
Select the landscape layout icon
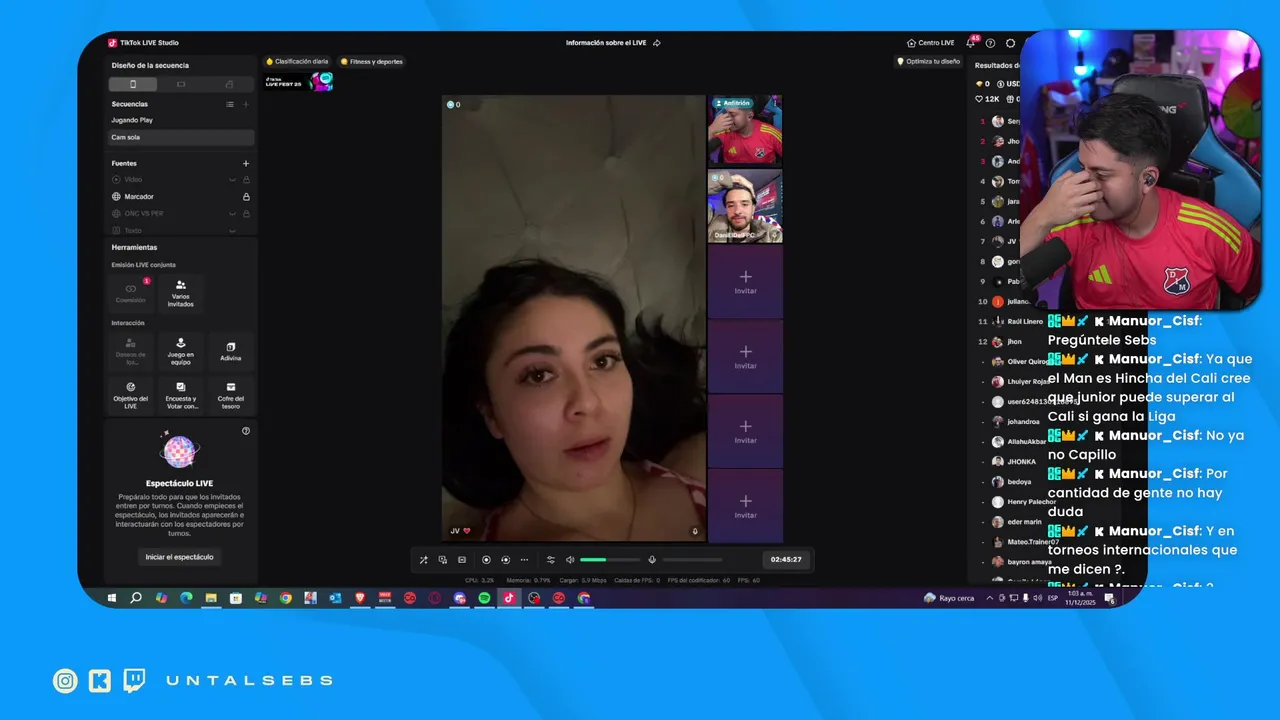click(181, 84)
